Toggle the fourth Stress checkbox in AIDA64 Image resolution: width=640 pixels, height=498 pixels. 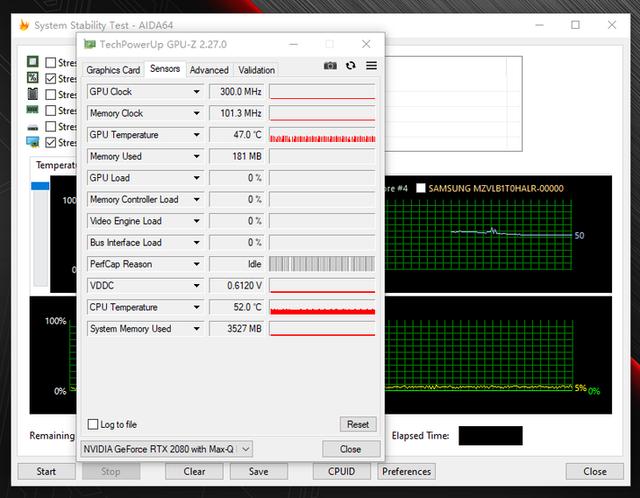pyautogui.click(x=51, y=111)
